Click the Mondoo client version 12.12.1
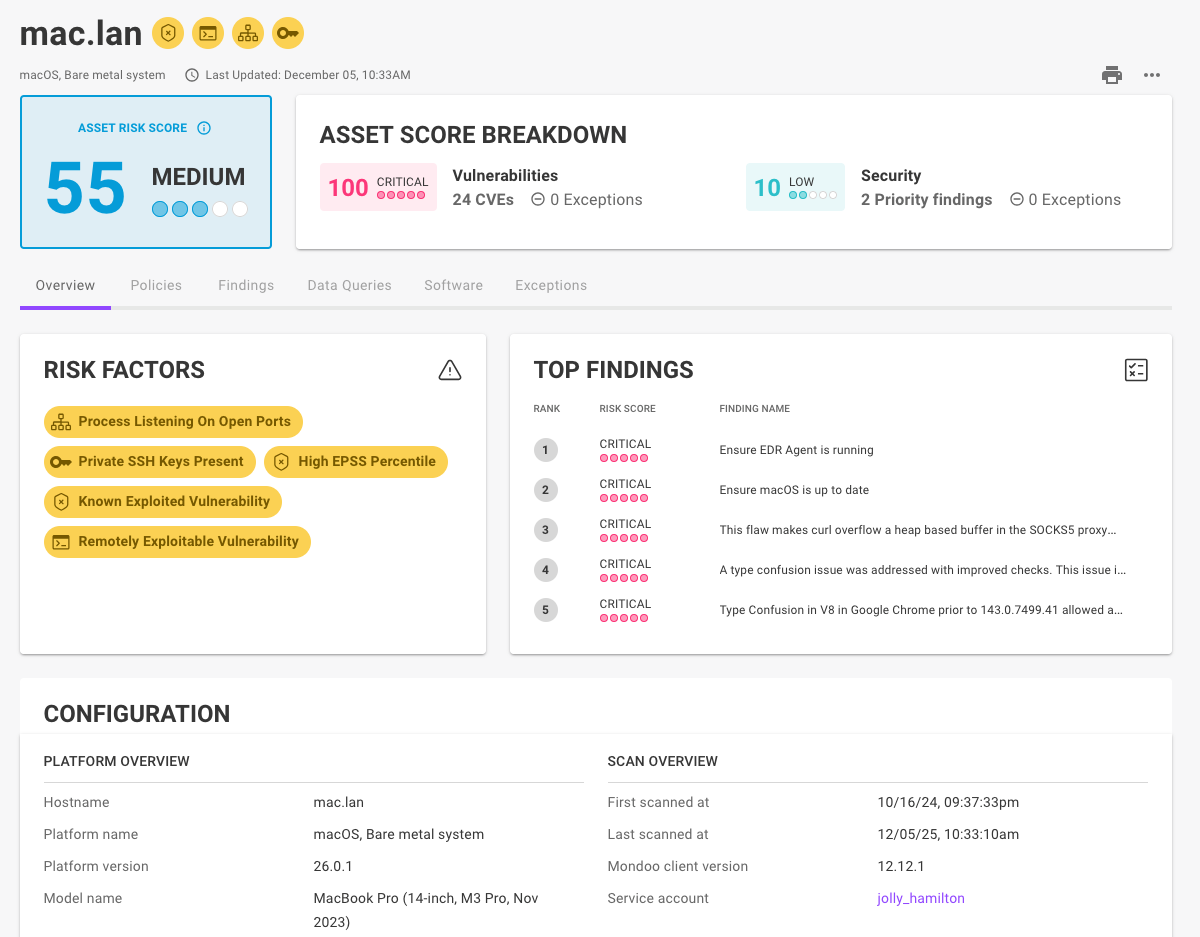The width and height of the screenshot is (1200, 937). coord(900,866)
